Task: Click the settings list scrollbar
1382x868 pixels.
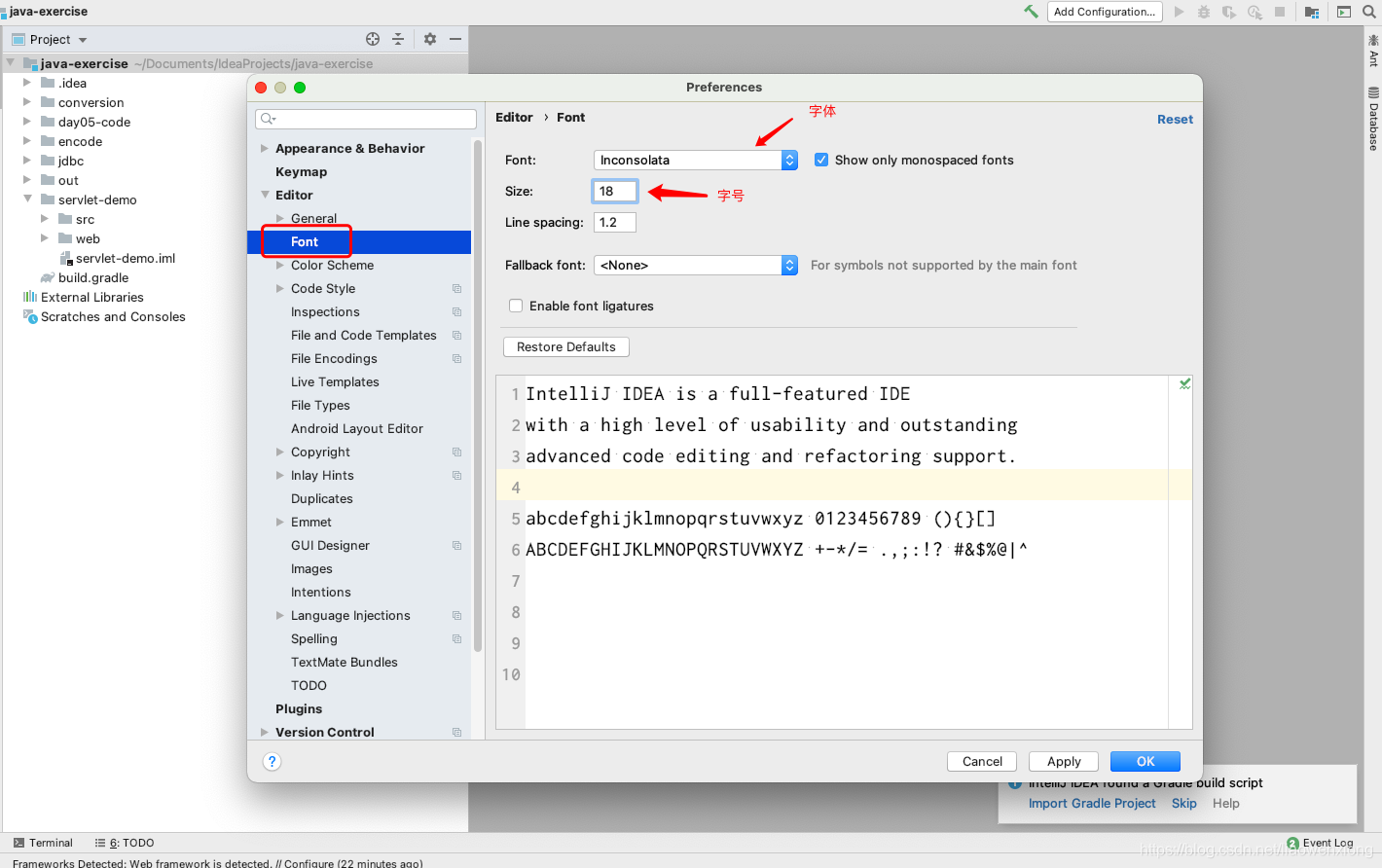Action: pyautogui.click(x=478, y=396)
